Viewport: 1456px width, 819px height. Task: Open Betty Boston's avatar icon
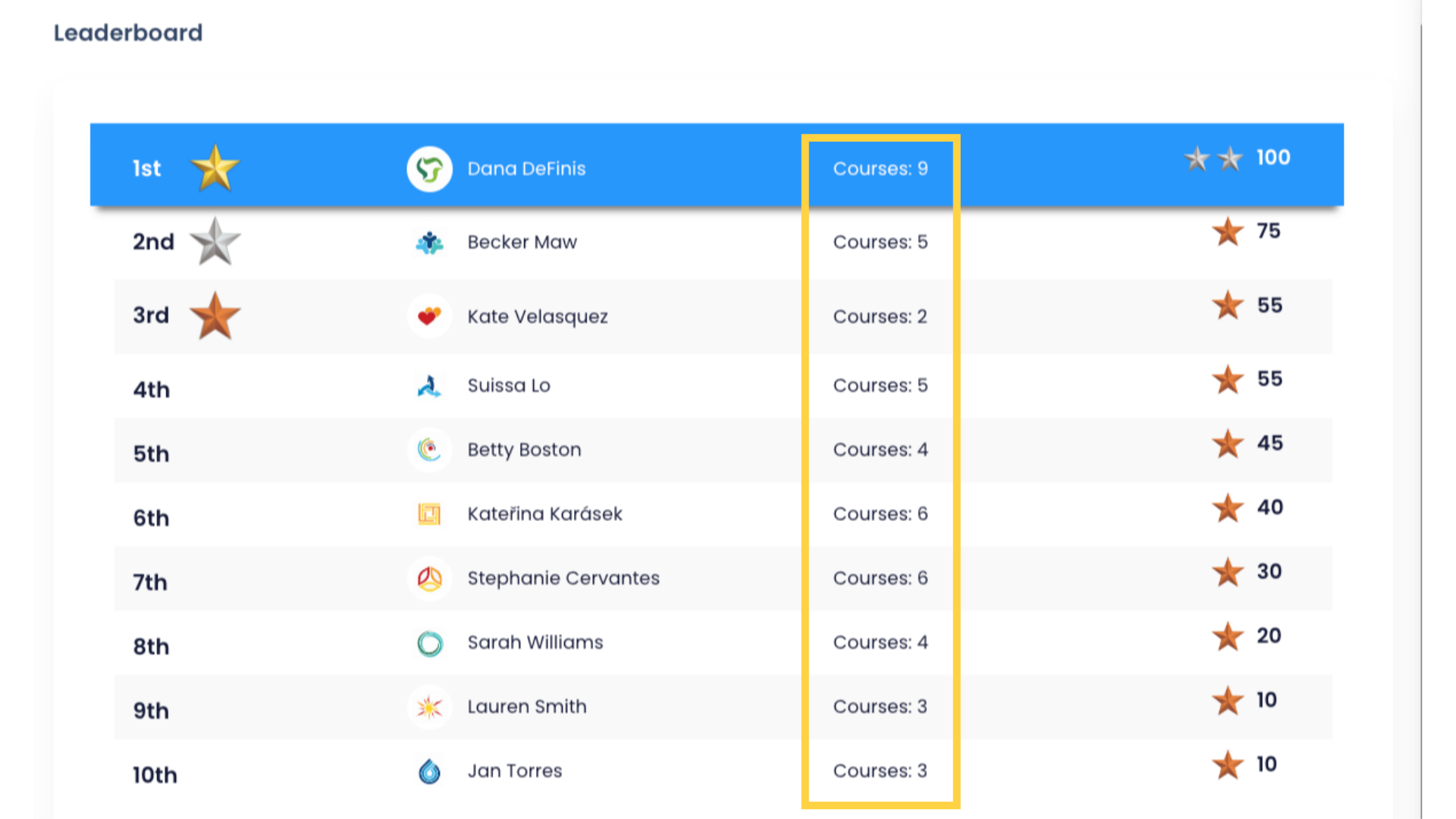point(429,450)
